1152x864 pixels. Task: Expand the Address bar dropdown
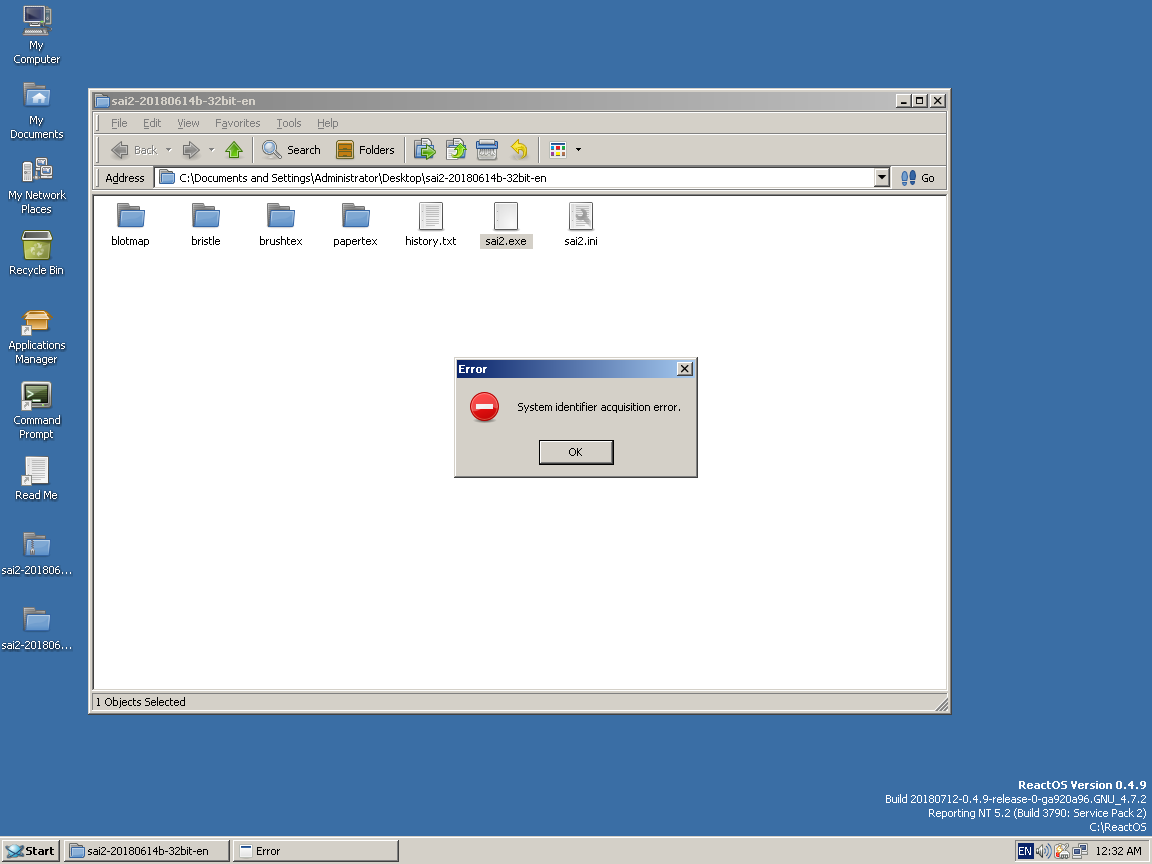tap(882, 178)
